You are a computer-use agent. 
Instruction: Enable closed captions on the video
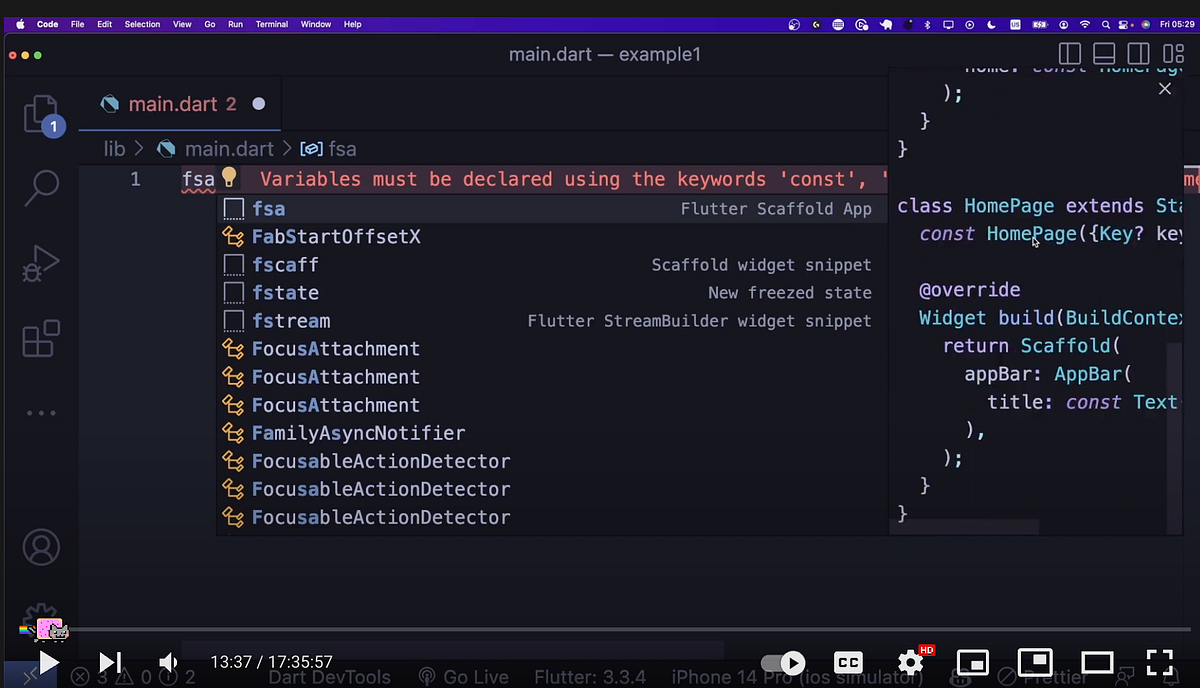[848, 662]
